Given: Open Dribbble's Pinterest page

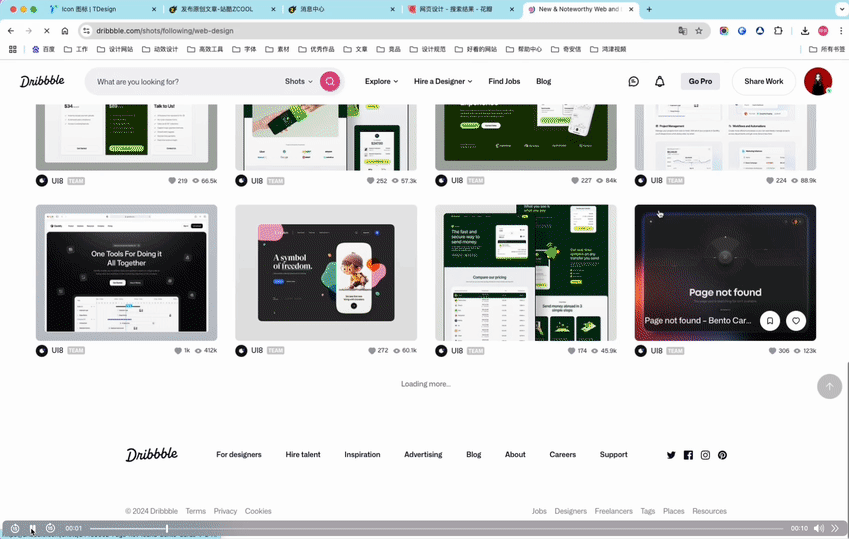Looking at the screenshot, I should point(722,455).
